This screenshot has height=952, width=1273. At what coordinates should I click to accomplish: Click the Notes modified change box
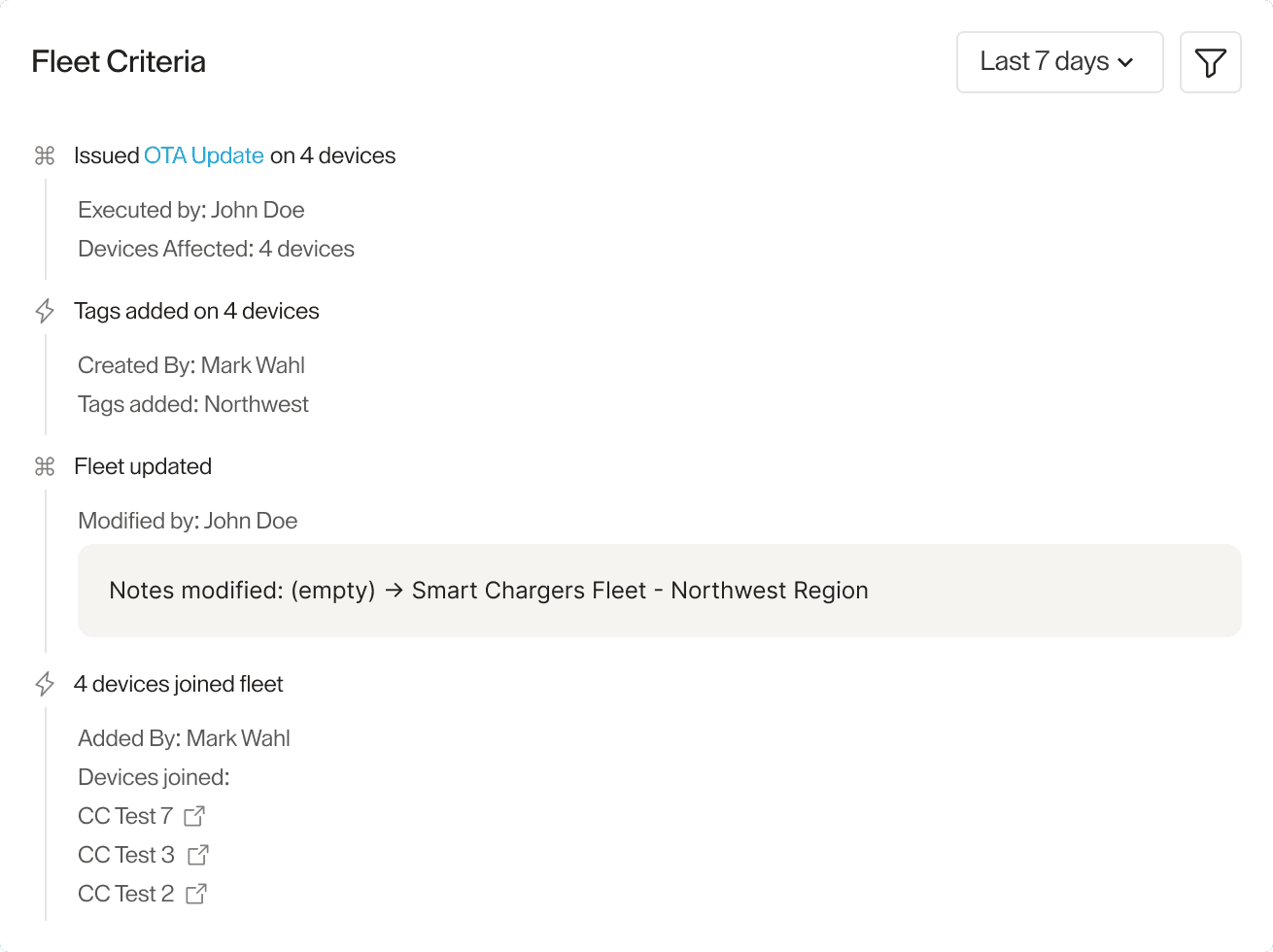659,591
